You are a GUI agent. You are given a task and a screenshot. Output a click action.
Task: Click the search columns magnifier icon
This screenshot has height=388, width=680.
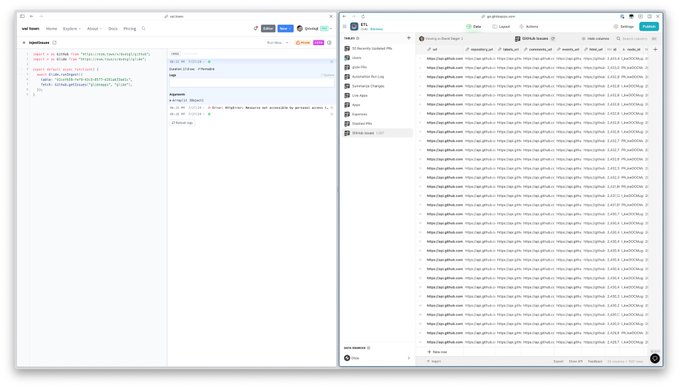click(x=618, y=39)
